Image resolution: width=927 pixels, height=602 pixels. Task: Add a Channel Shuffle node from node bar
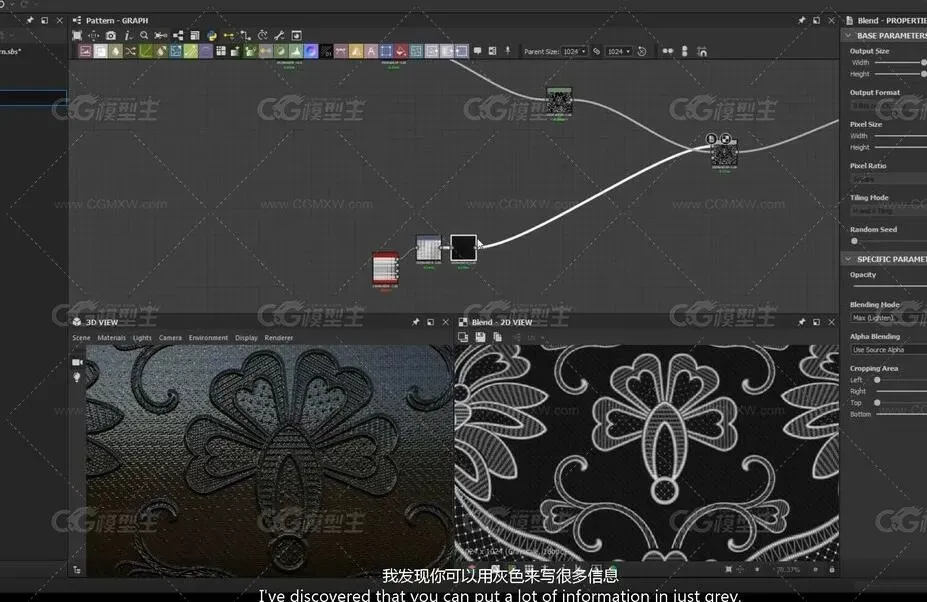pyautogui.click(x=131, y=51)
